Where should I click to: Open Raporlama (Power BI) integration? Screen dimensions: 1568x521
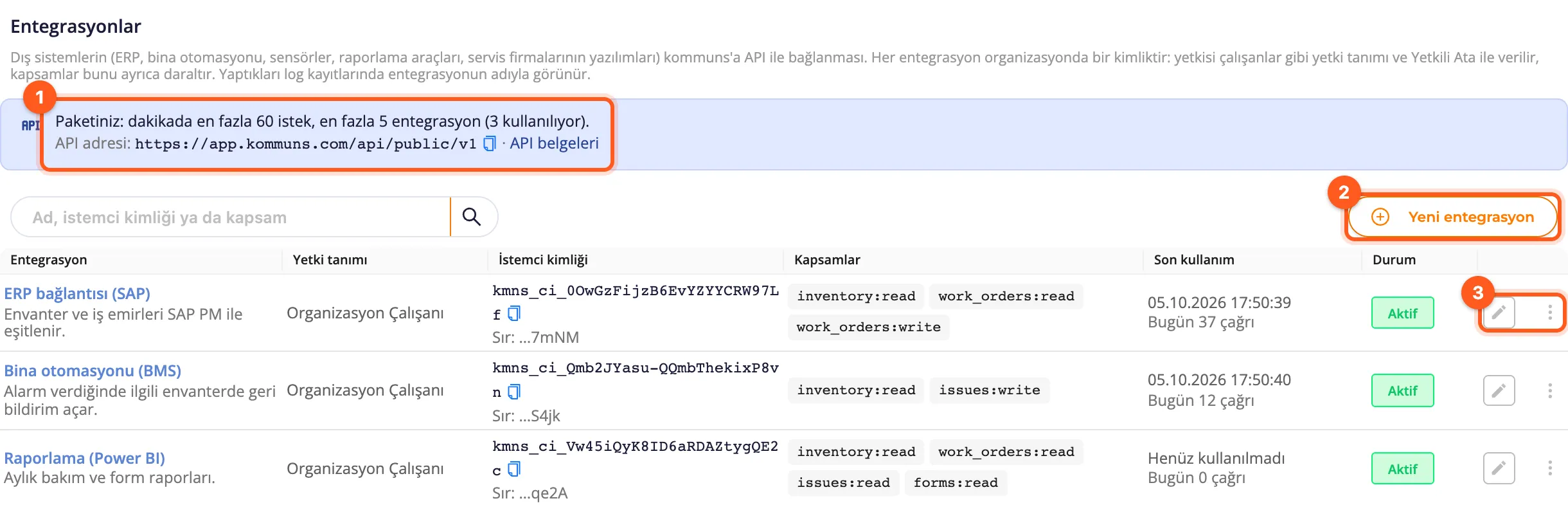pos(84,458)
